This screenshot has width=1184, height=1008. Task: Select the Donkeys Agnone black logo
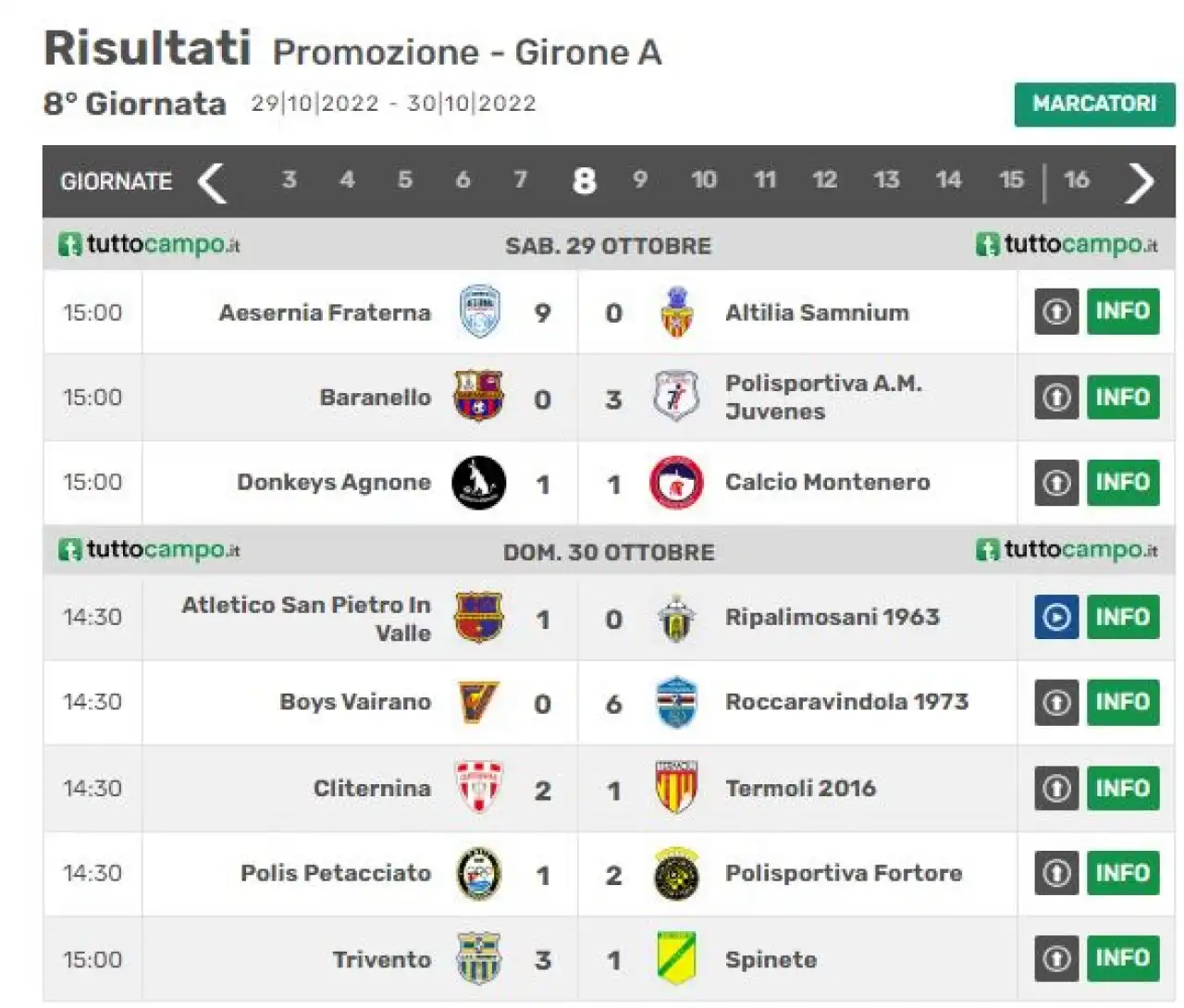[x=478, y=483]
